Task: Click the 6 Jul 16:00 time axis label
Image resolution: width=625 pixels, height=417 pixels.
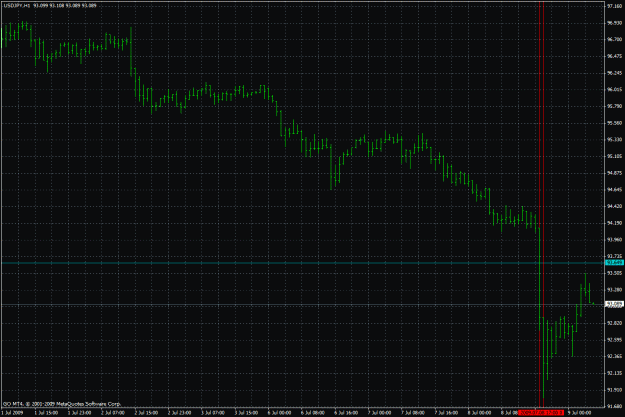Action: 346,413
